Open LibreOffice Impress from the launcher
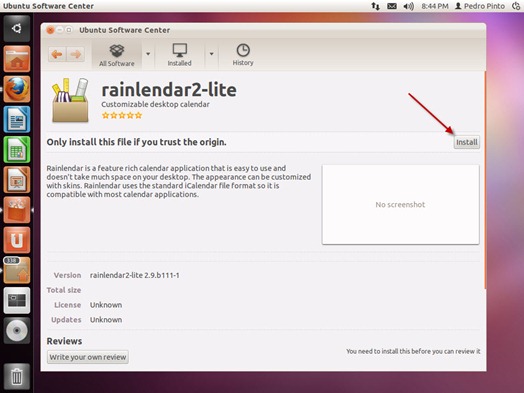This screenshot has width=524, height=393. pyautogui.click(x=17, y=179)
